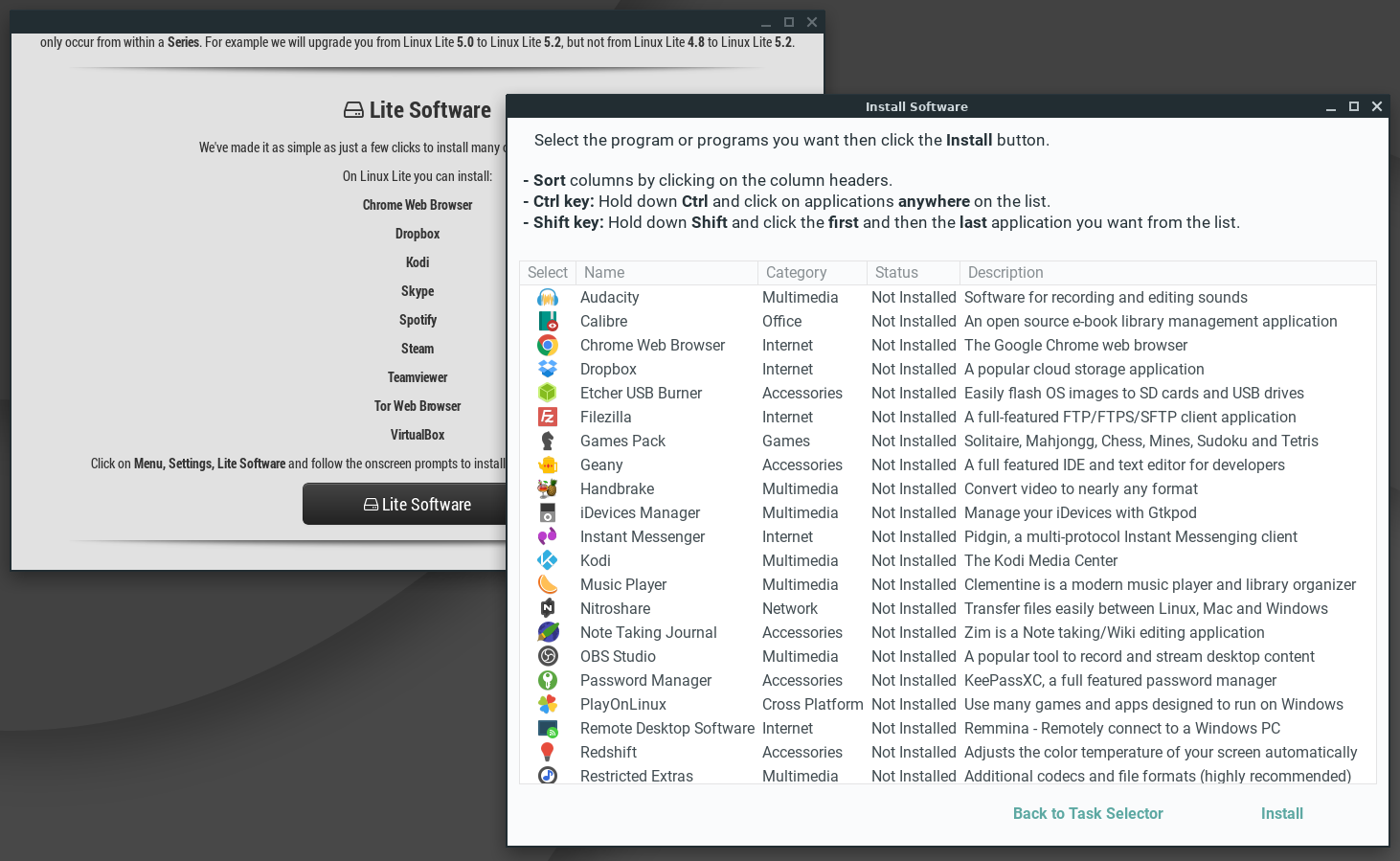Select Chrome Web Browser row name
The height and width of the screenshot is (861, 1400).
coord(652,345)
